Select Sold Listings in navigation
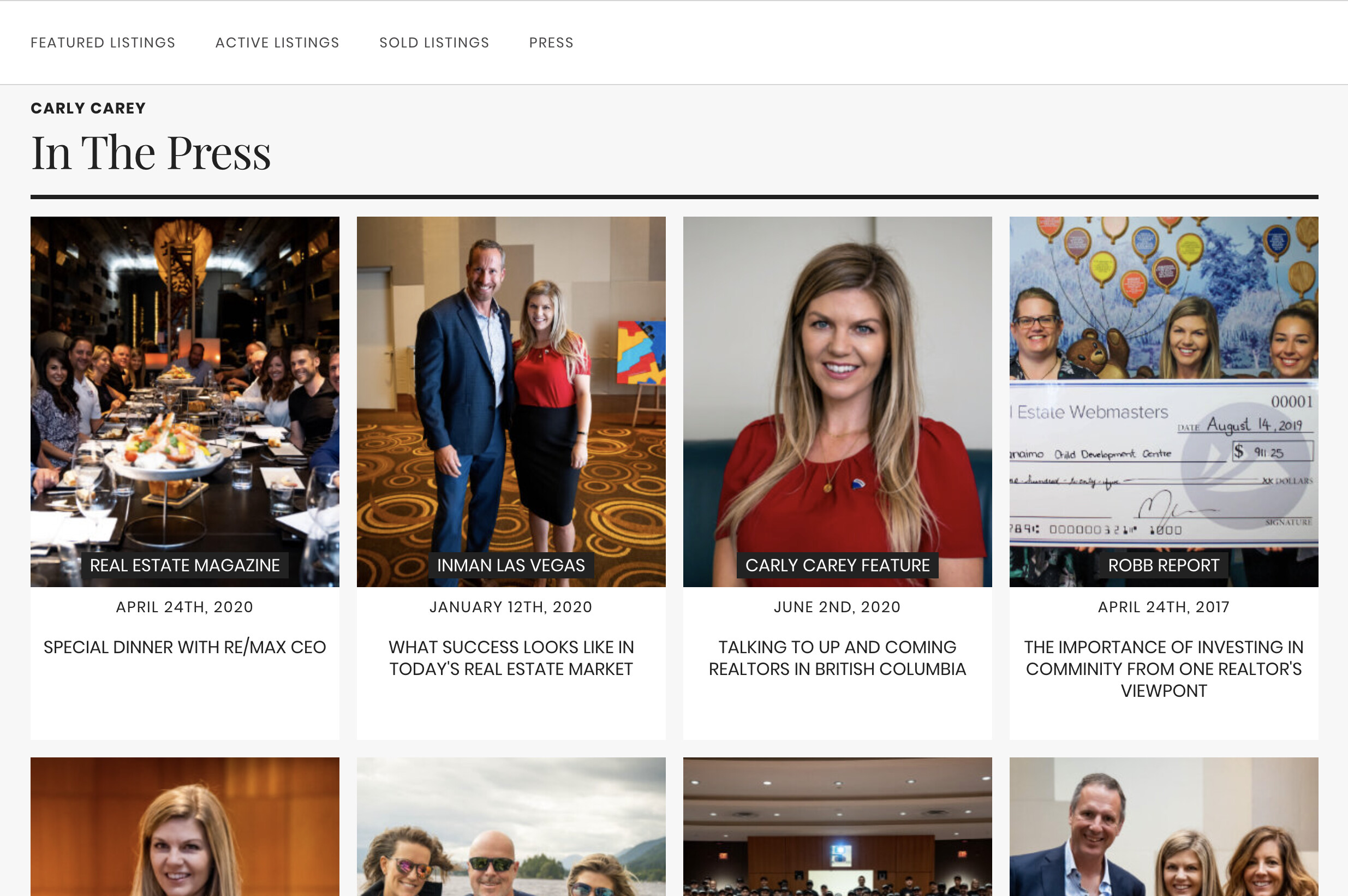1348x896 pixels. tap(434, 43)
